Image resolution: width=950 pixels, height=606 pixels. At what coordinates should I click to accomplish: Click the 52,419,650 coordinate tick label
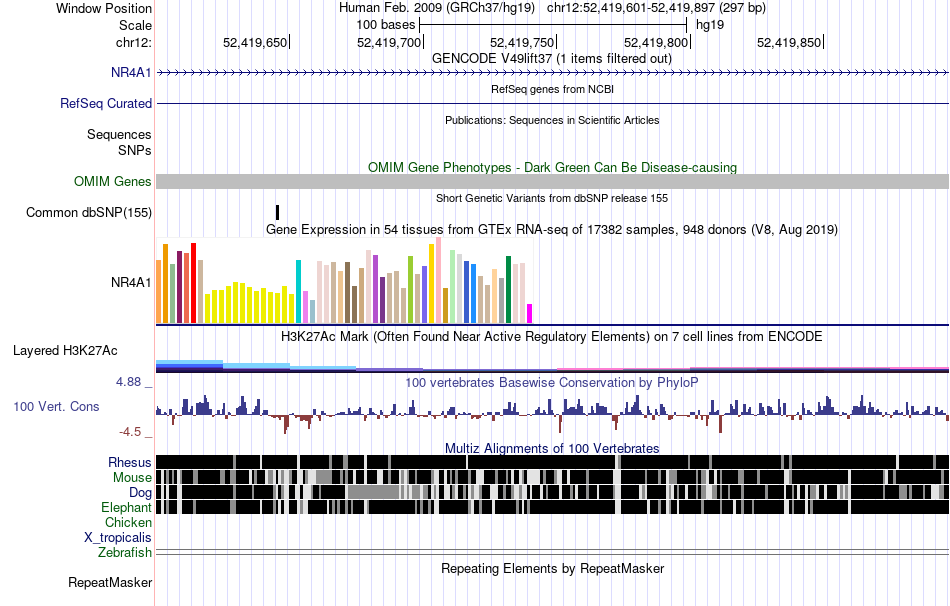tap(255, 42)
